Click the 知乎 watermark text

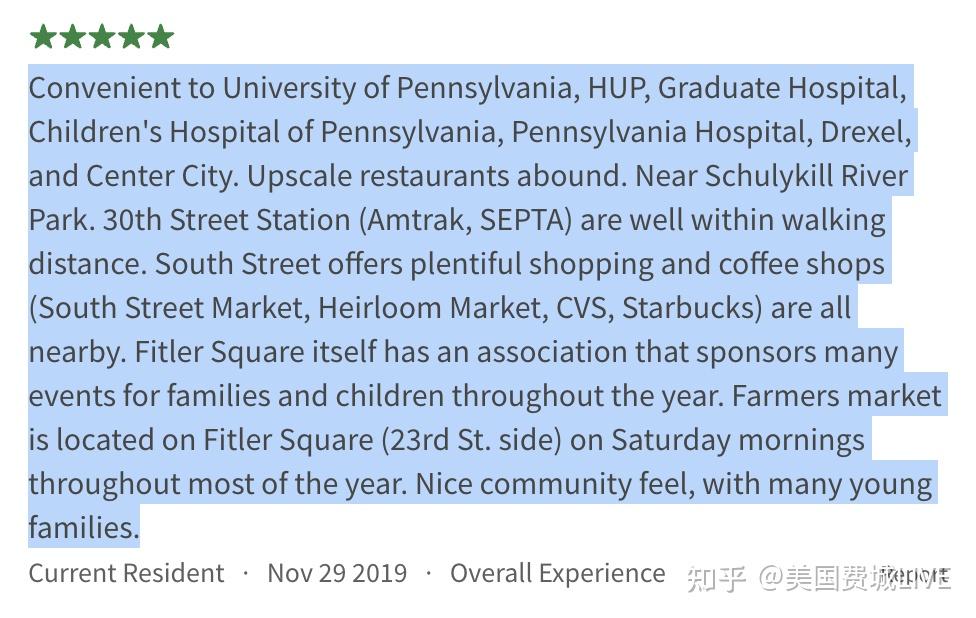pyautogui.click(x=716, y=579)
